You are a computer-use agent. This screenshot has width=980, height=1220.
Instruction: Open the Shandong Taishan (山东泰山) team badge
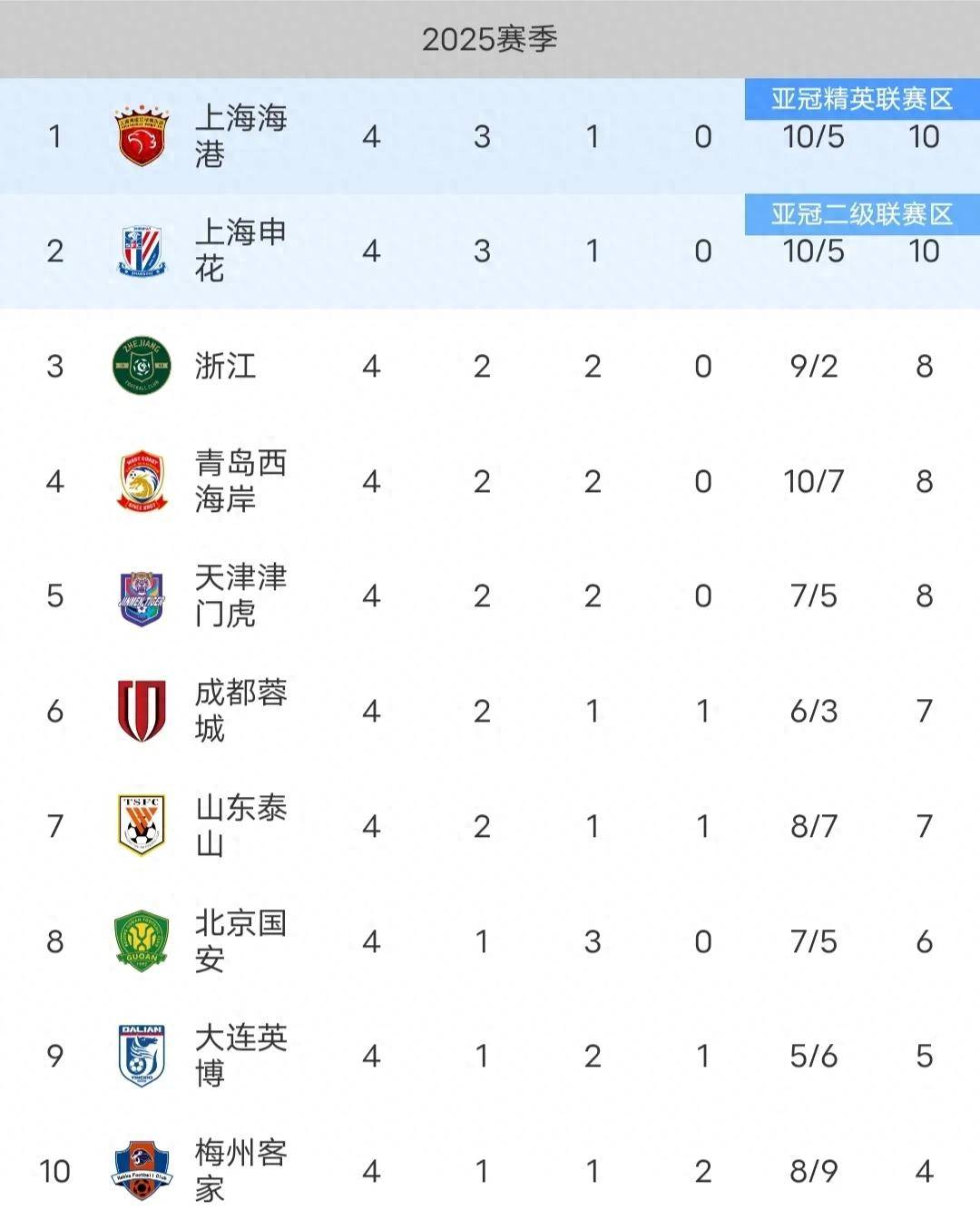point(142,826)
